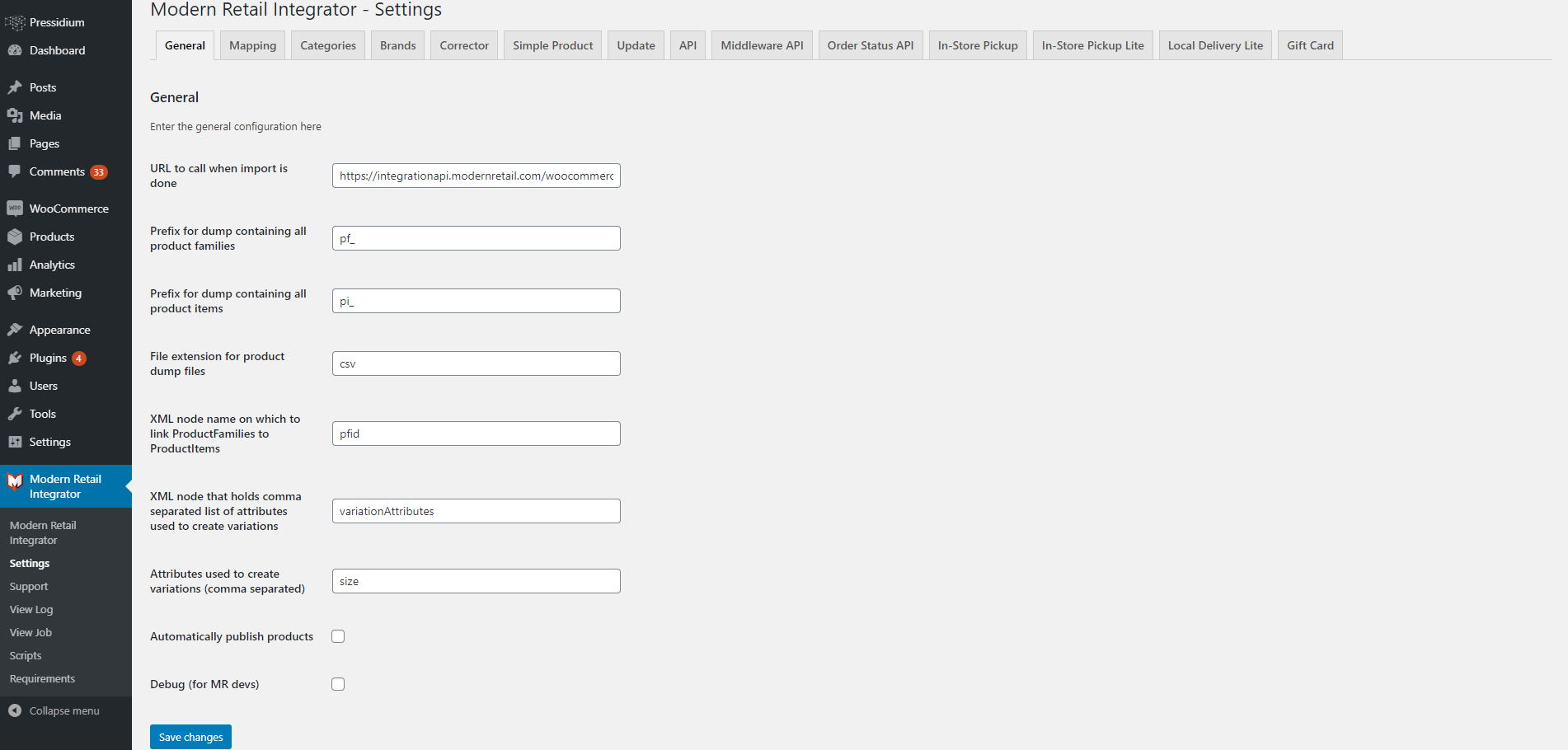Open the Support submenu link

pyautogui.click(x=29, y=587)
